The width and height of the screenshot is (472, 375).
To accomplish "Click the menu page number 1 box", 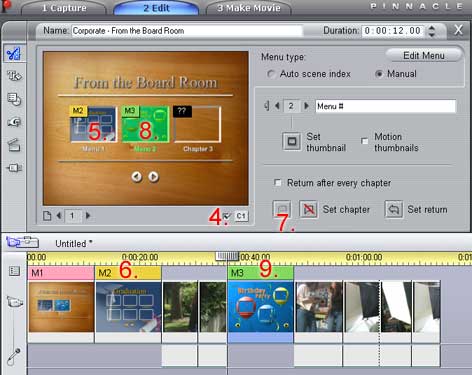I will 72,216.
